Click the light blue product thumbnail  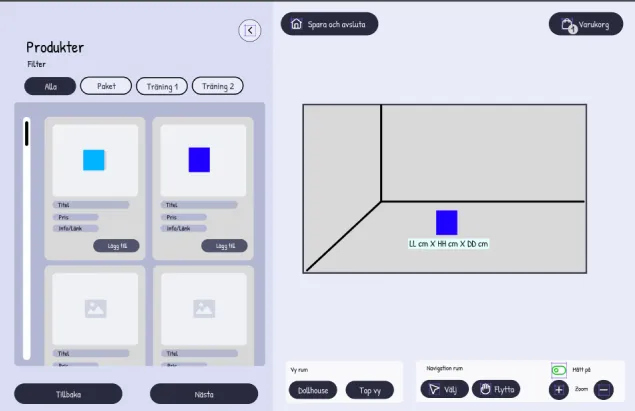point(94,160)
